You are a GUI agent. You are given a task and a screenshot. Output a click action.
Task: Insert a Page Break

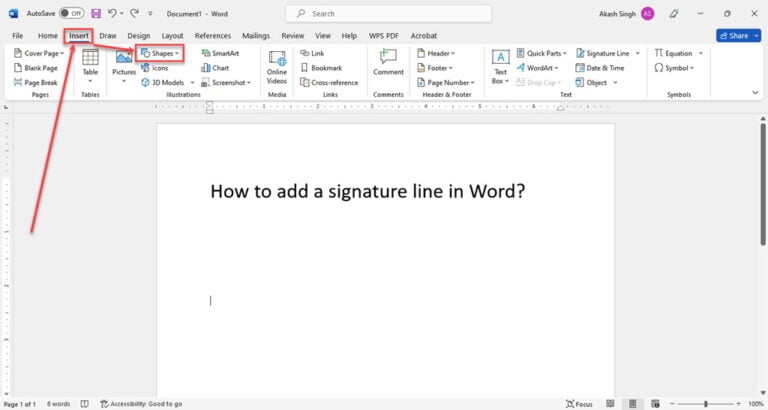tap(36, 82)
